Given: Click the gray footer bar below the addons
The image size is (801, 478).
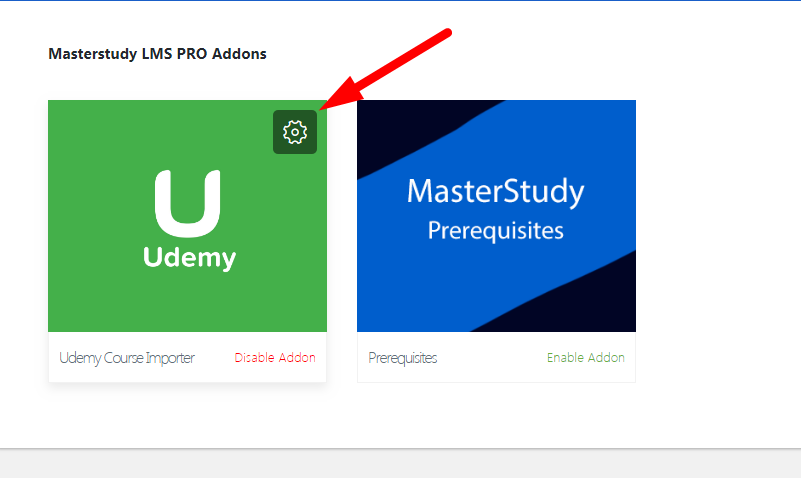Looking at the screenshot, I should tap(400, 464).
